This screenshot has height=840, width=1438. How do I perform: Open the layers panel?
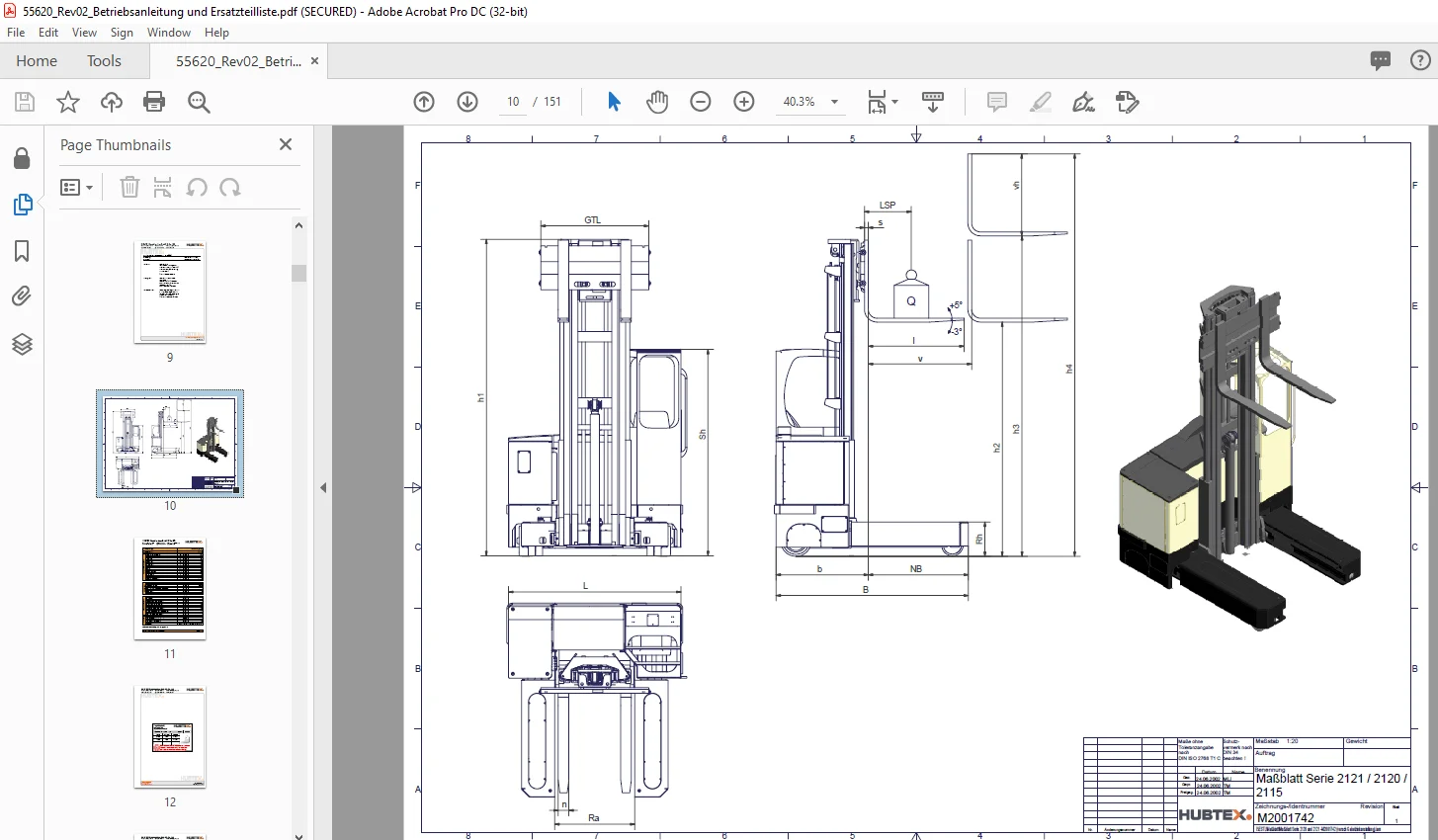[x=22, y=344]
